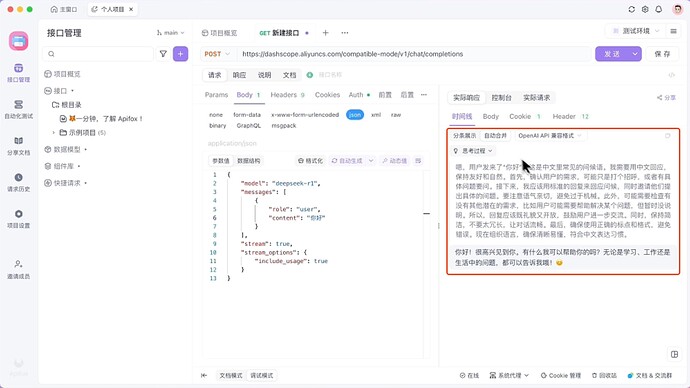
Task: Select form-data body type
Action: click(247, 114)
